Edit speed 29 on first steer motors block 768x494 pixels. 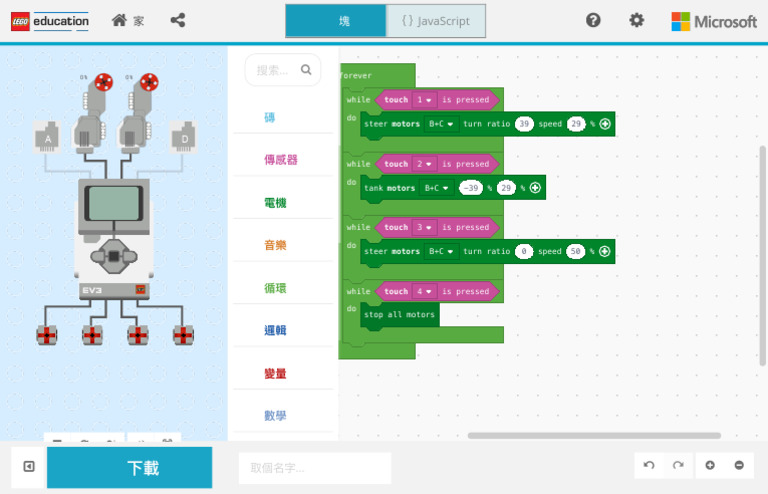click(576, 124)
